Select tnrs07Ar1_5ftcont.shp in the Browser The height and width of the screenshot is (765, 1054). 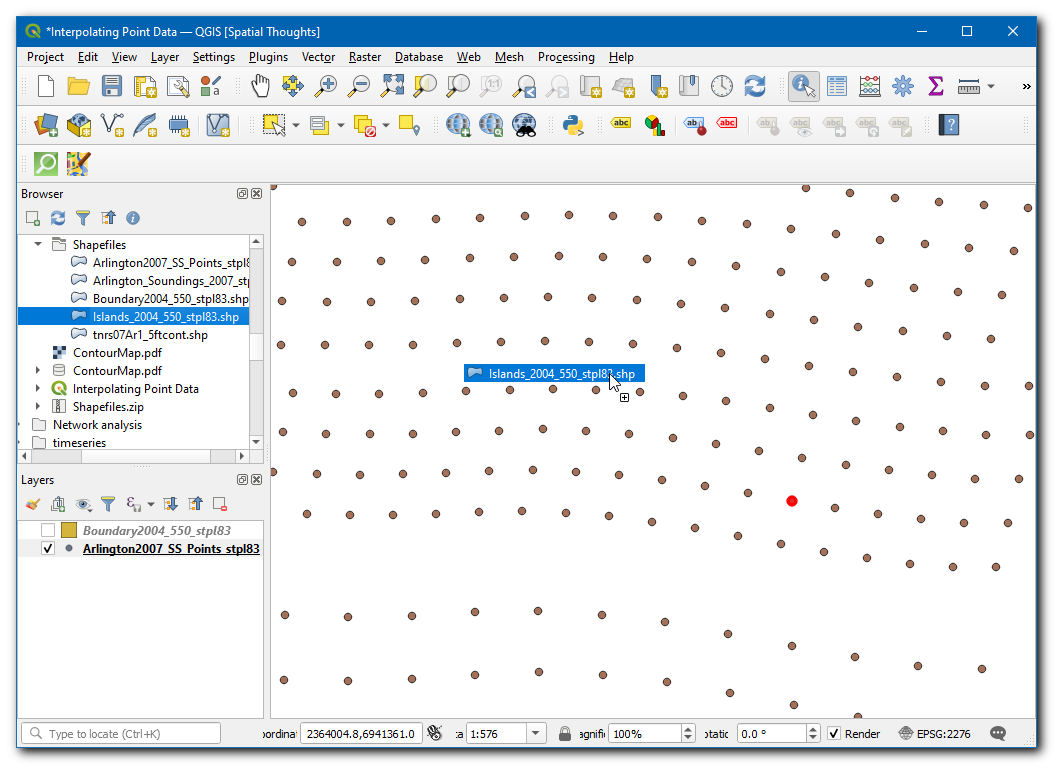[150, 335]
